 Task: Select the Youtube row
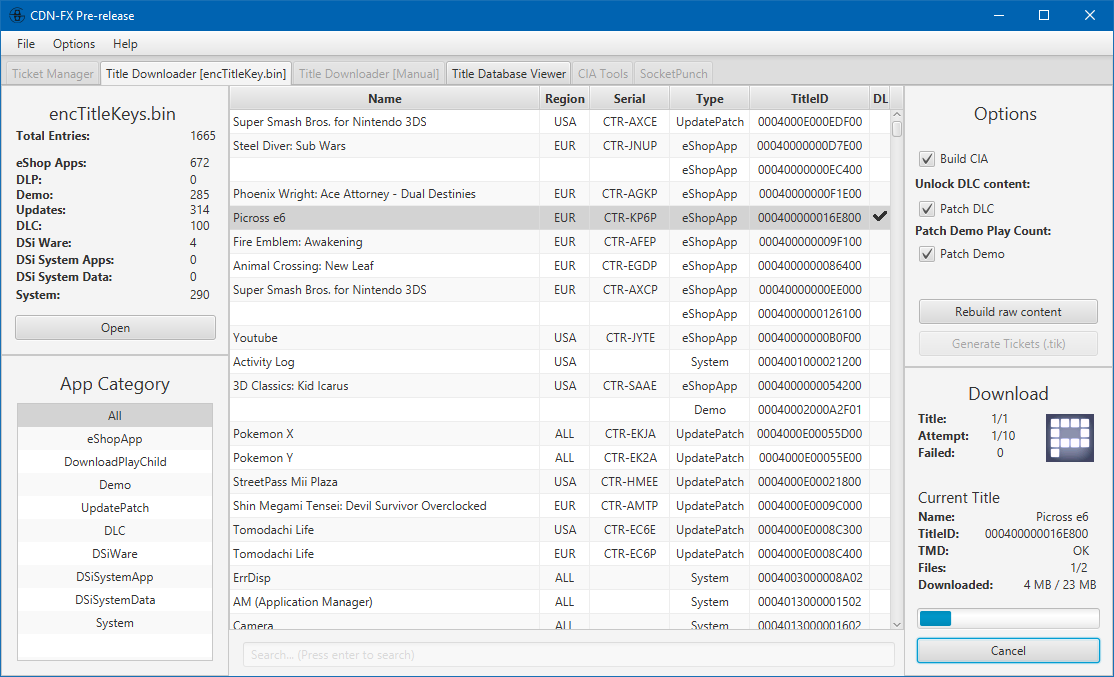click(x=560, y=337)
